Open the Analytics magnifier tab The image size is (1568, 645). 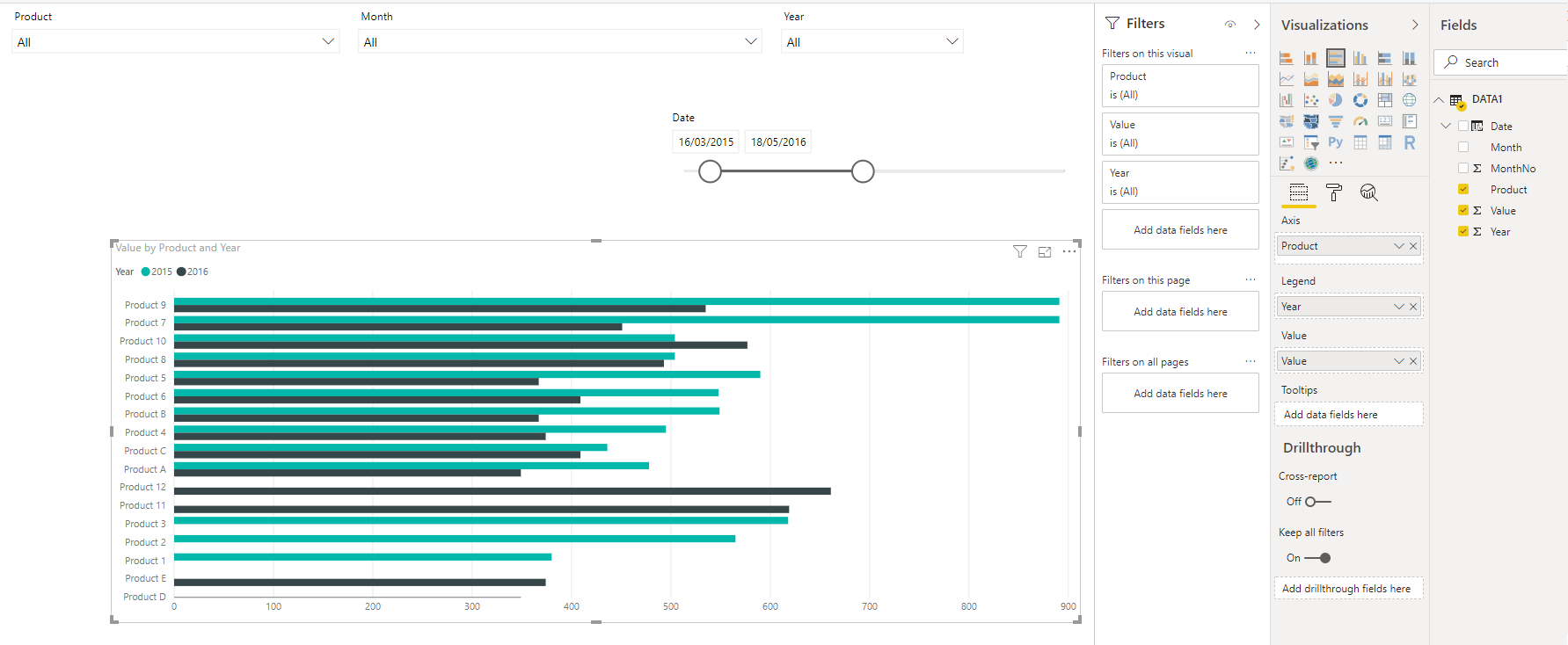(1368, 192)
